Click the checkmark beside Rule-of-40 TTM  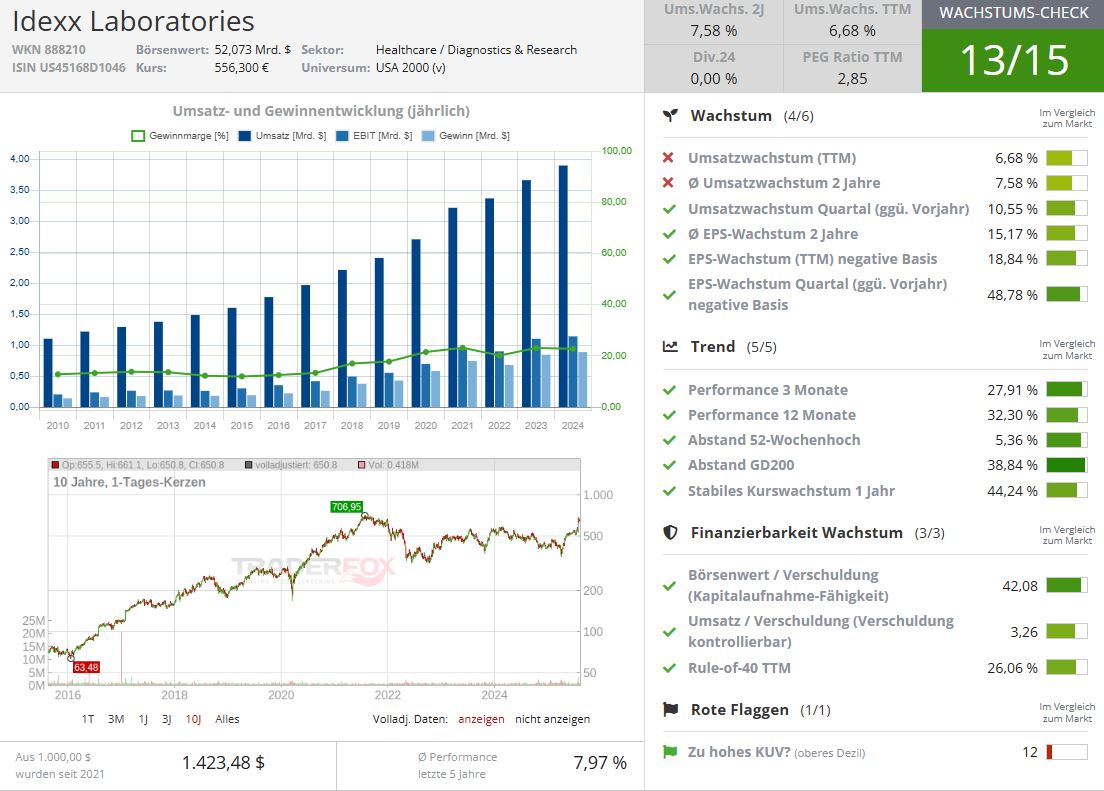point(670,668)
